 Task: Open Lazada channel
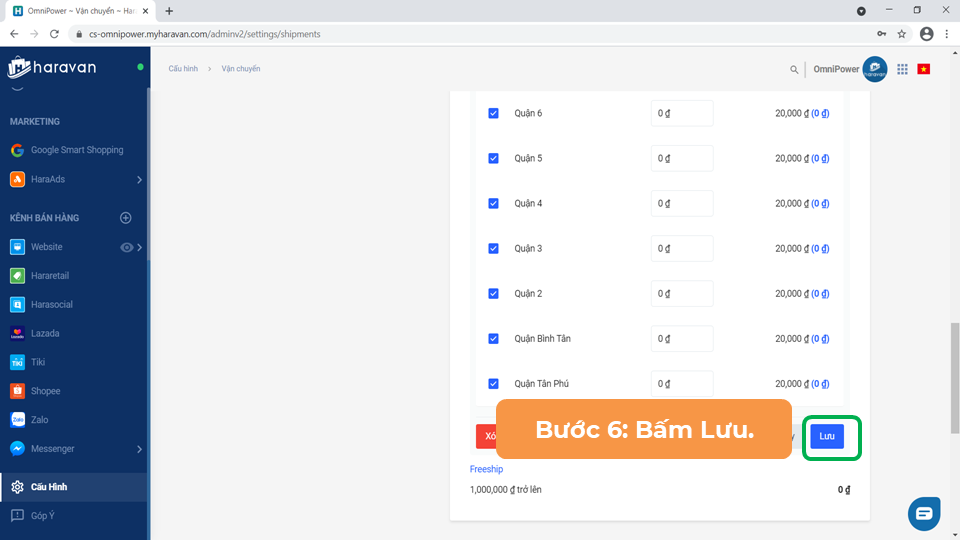(x=45, y=333)
